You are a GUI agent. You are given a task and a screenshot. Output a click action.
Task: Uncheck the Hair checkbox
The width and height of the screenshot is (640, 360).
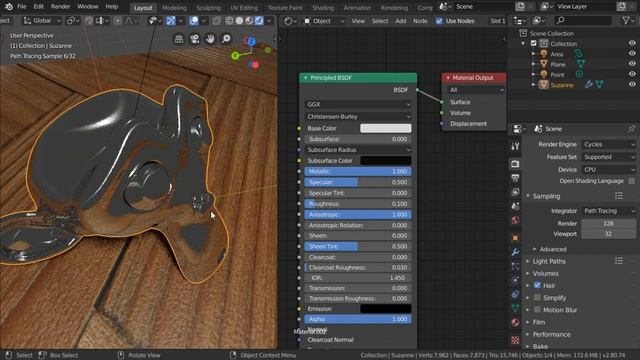[537, 285]
